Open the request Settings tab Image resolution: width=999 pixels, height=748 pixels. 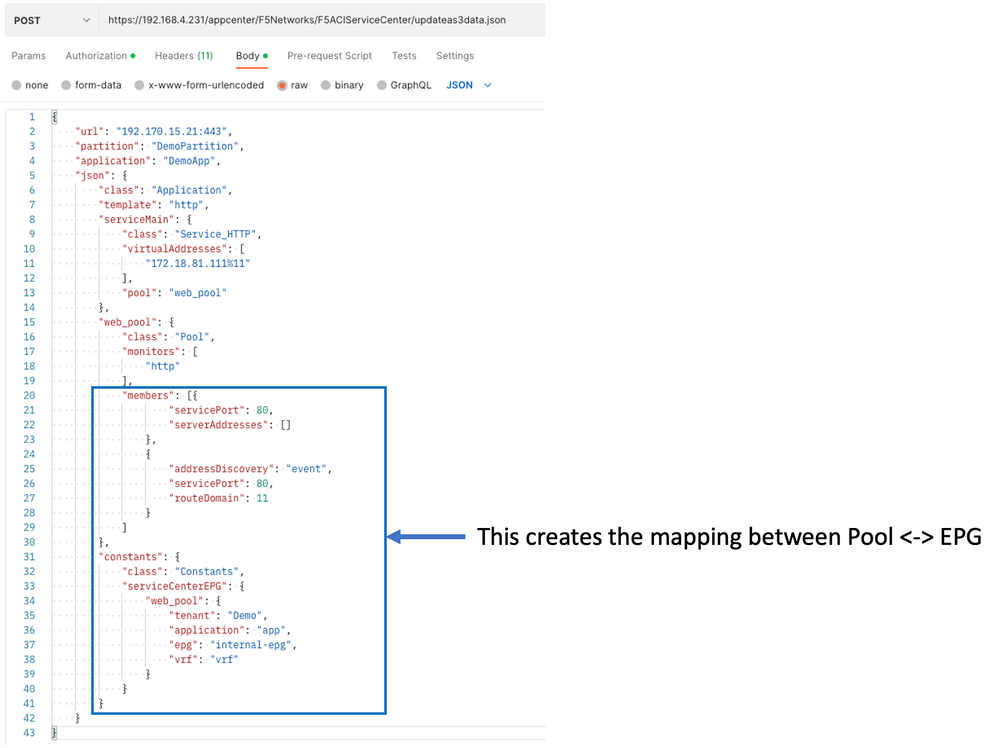[455, 56]
